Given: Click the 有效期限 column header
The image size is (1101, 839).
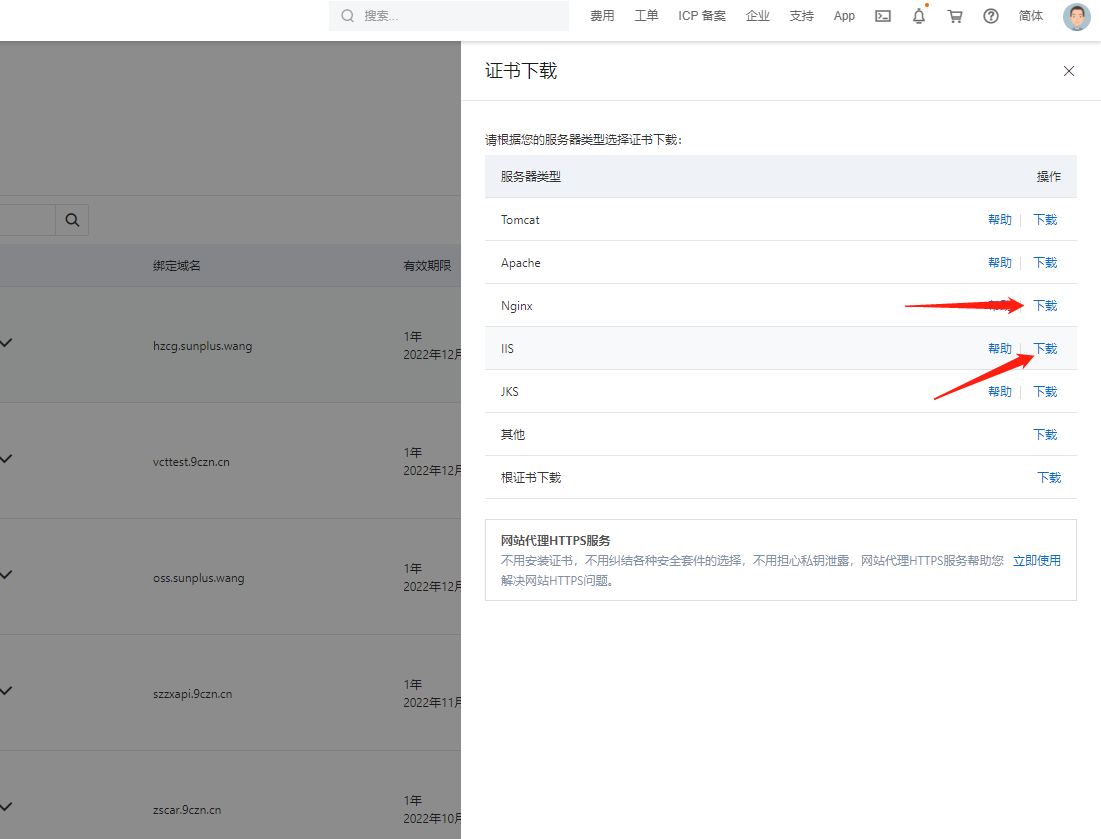Looking at the screenshot, I should point(427,265).
